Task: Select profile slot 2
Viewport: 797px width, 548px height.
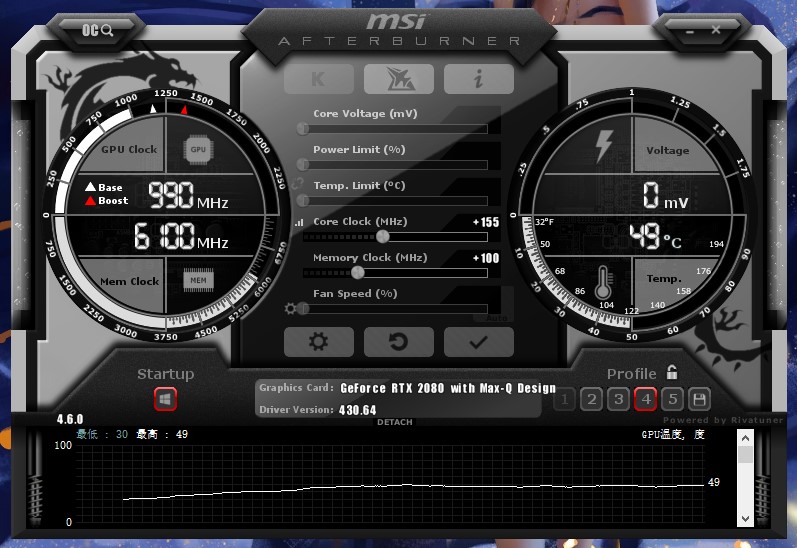Action: 592,399
